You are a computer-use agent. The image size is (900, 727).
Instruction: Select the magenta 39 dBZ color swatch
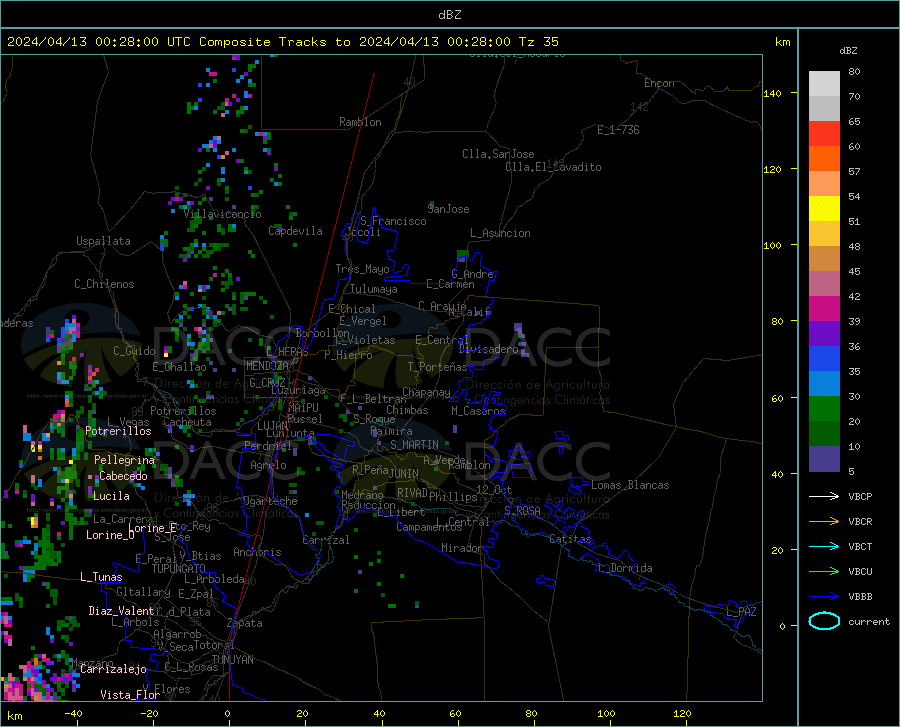pyautogui.click(x=824, y=309)
